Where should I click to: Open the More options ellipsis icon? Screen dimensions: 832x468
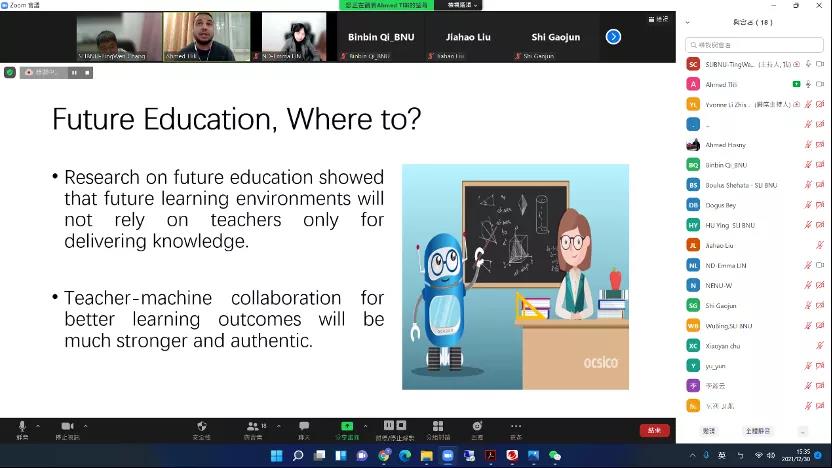point(516,428)
